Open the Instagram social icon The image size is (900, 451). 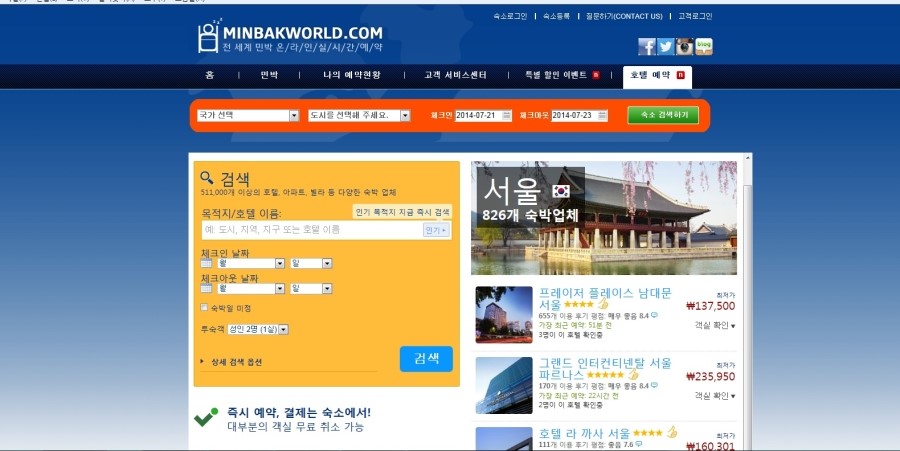685,46
